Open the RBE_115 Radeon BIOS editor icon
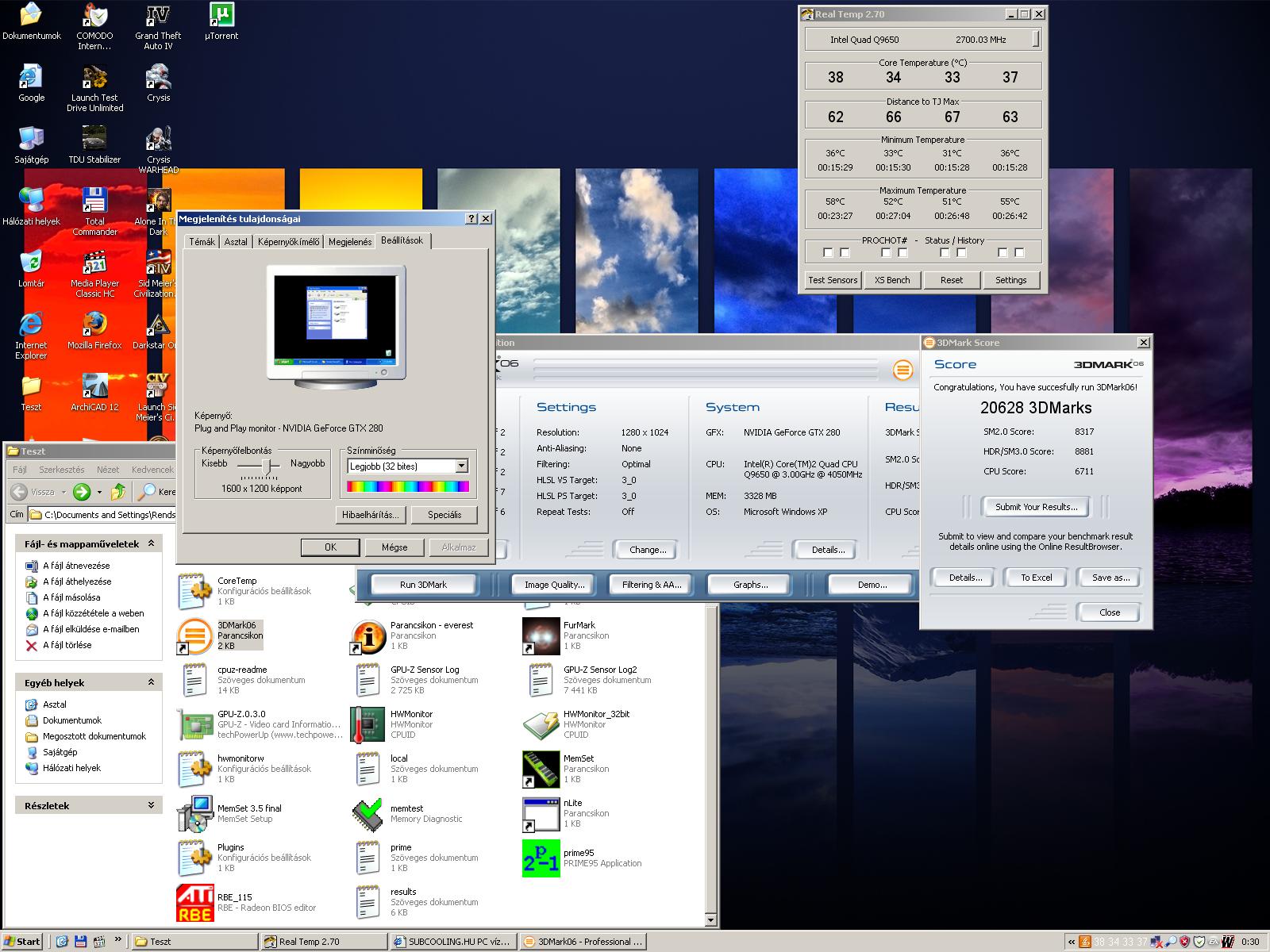 (194, 902)
